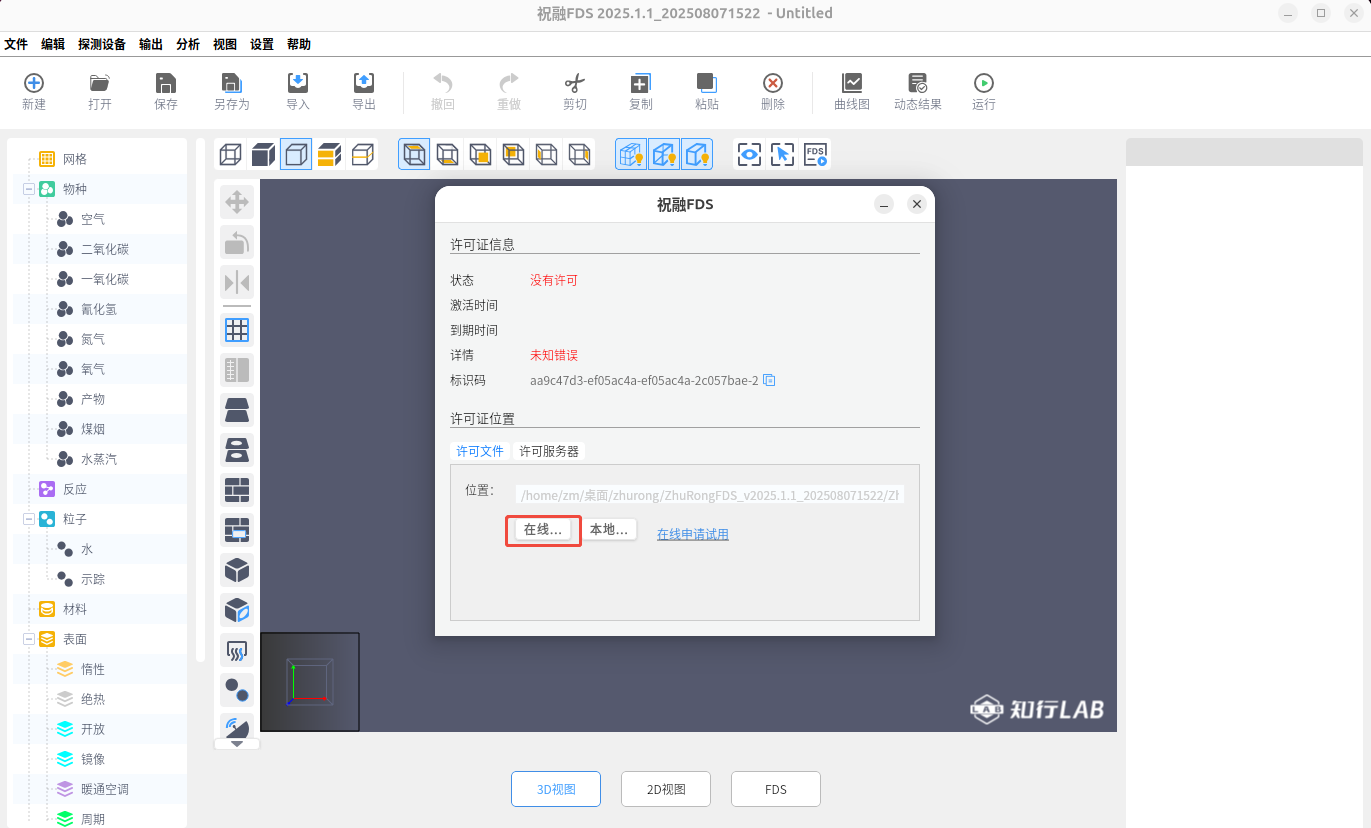Save the project using 保存
1371x828 pixels.
click(166, 83)
